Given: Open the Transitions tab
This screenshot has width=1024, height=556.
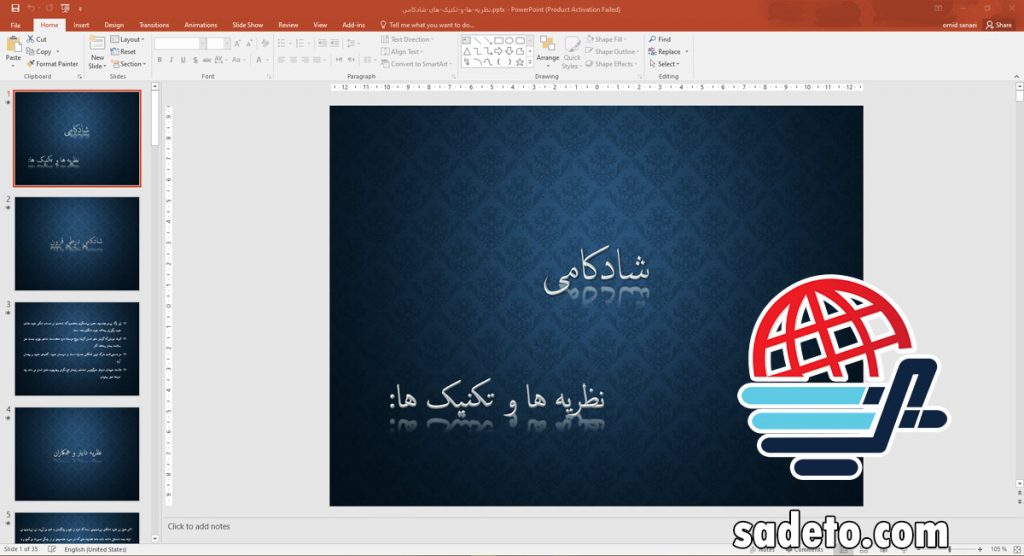Looking at the screenshot, I should tap(154, 25).
